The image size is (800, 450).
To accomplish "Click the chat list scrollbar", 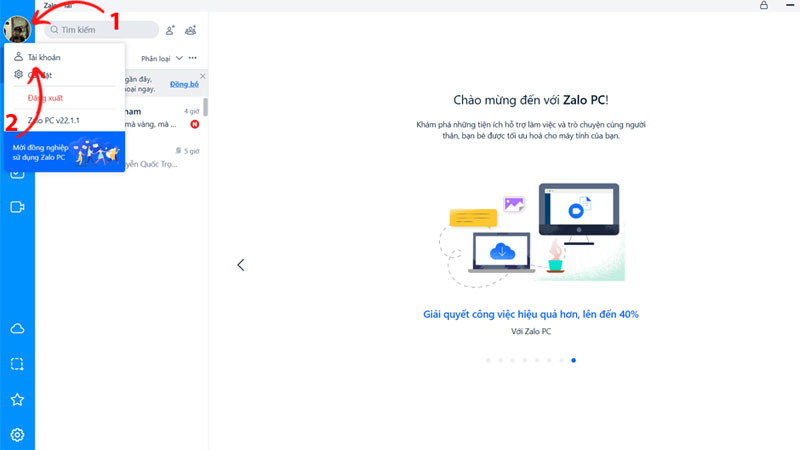I will point(206,107).
